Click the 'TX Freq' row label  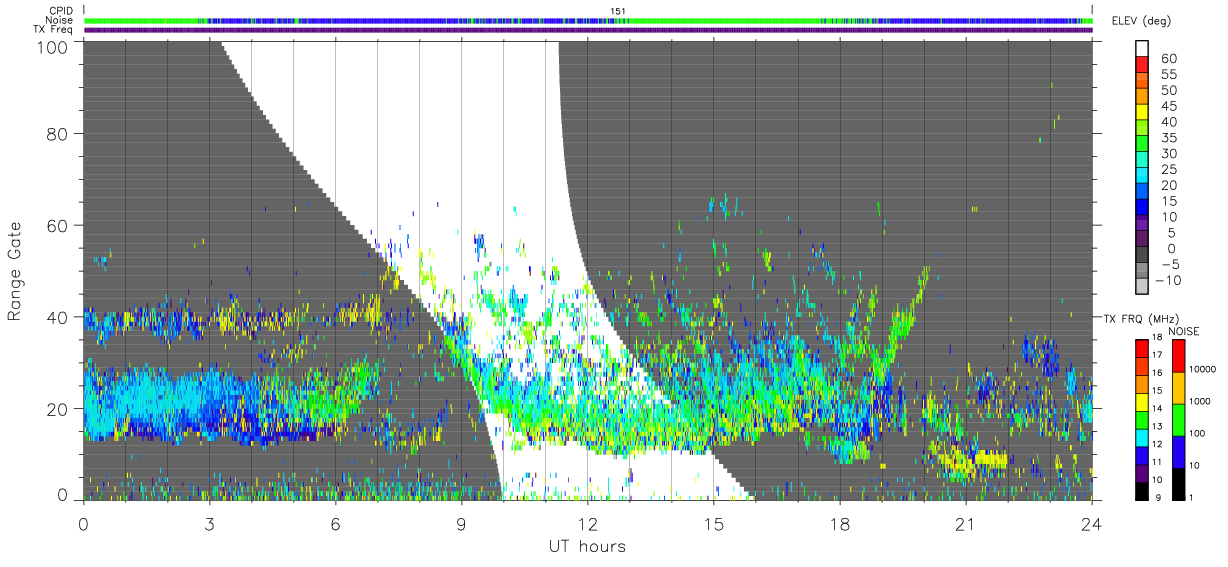[53, 30]
